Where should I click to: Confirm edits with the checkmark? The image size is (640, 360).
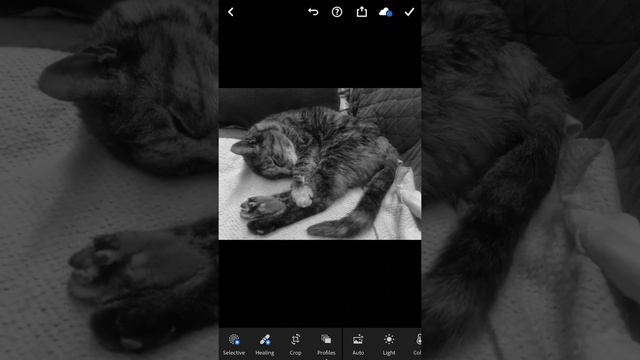tap(409, 12)
